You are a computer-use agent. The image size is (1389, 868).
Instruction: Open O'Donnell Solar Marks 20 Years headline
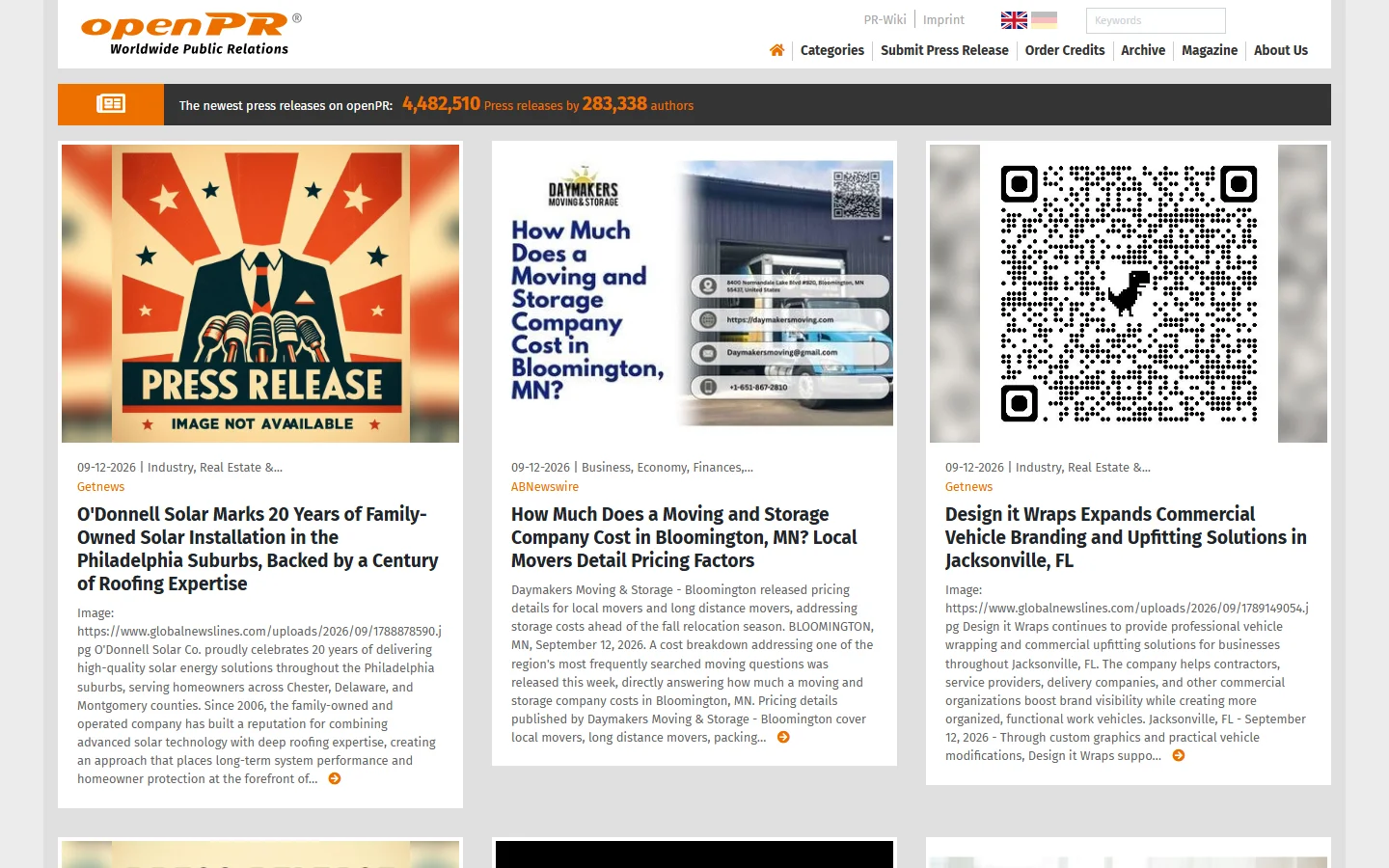258,549
